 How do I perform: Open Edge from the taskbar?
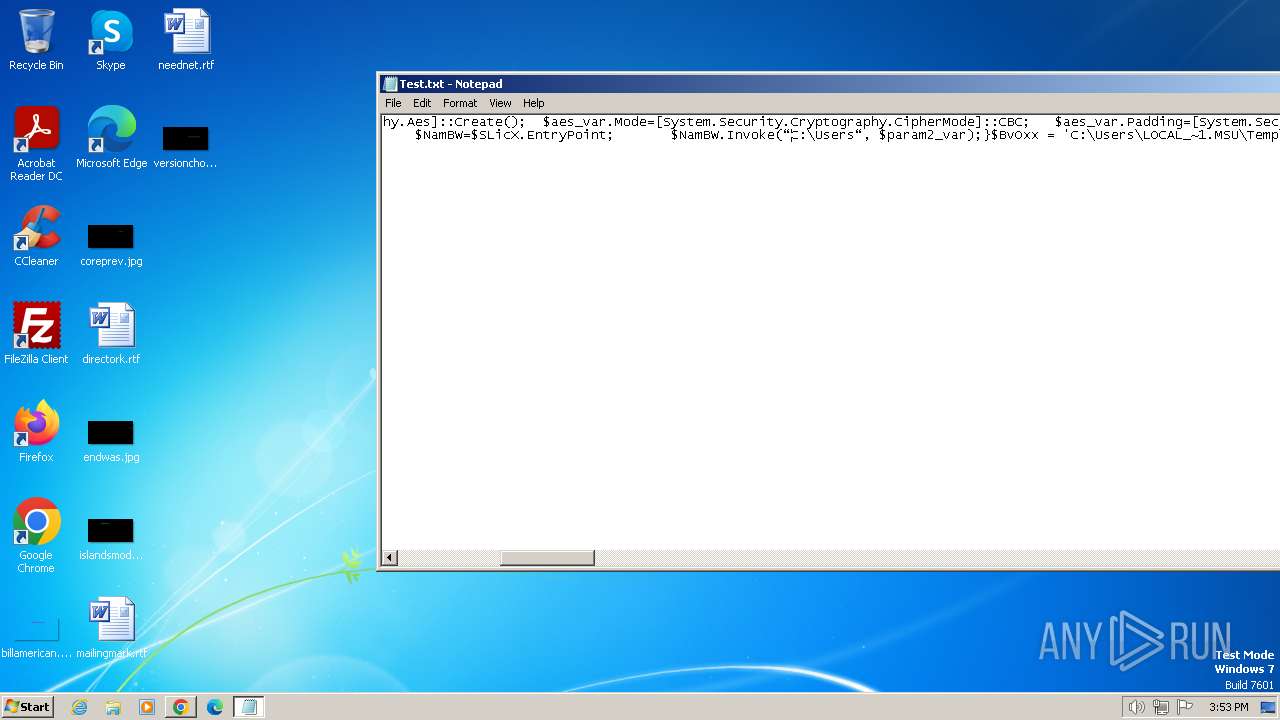pos(214,707)
